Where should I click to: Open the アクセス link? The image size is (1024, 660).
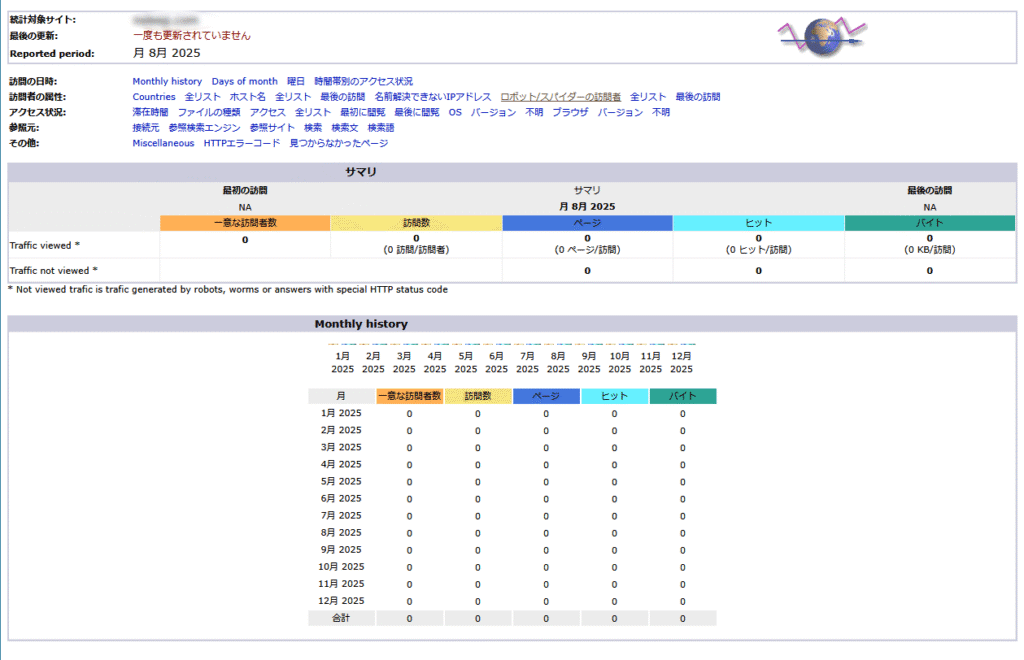click(268, 112)
